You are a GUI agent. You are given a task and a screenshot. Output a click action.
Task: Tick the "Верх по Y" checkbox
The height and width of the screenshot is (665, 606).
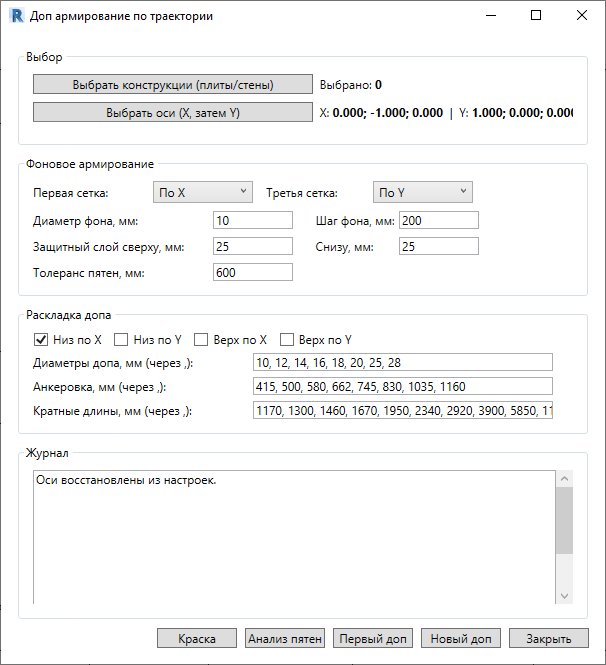(287, 339)
